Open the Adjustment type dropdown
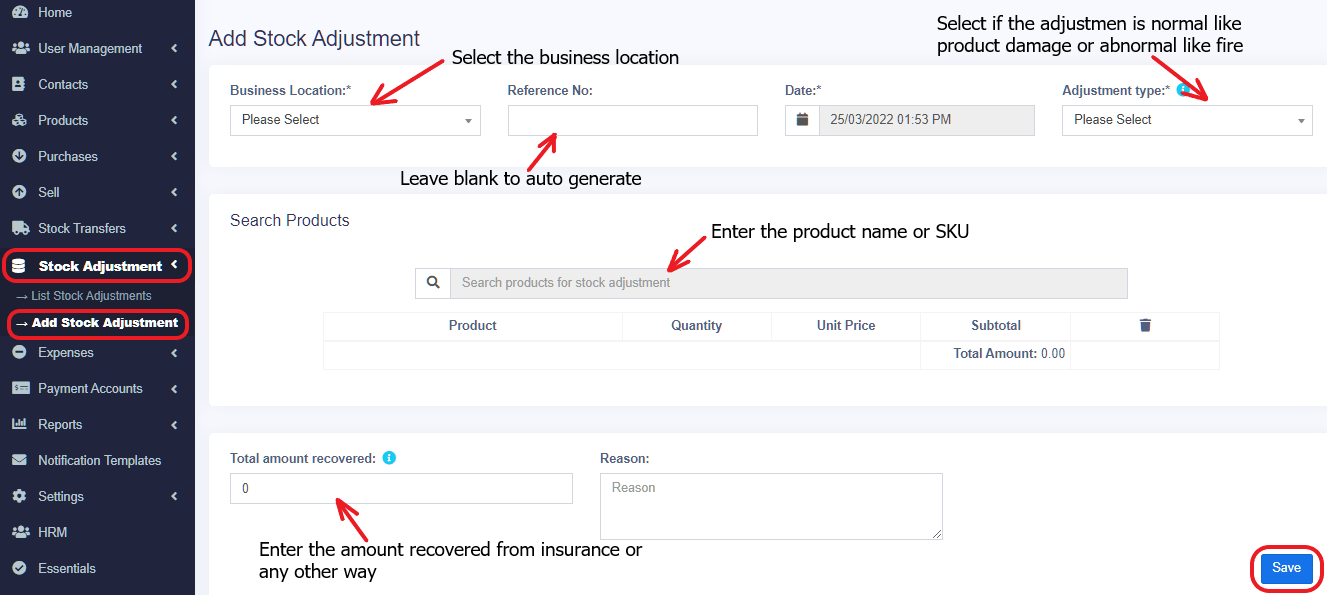Image resolution: width=1327 pixels, height=595 pixels. click(1186, 120)
